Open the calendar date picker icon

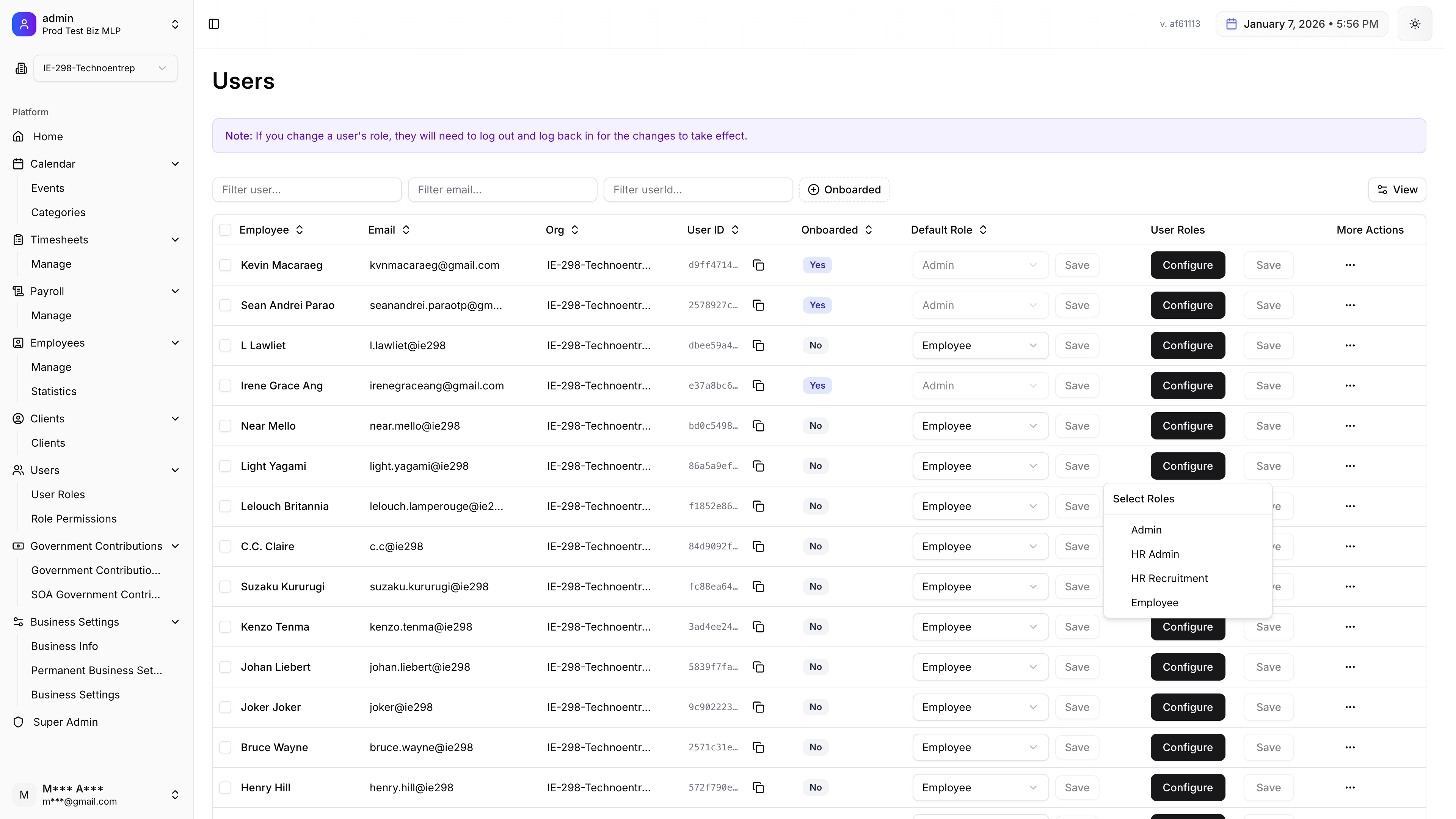(1232, 24)
